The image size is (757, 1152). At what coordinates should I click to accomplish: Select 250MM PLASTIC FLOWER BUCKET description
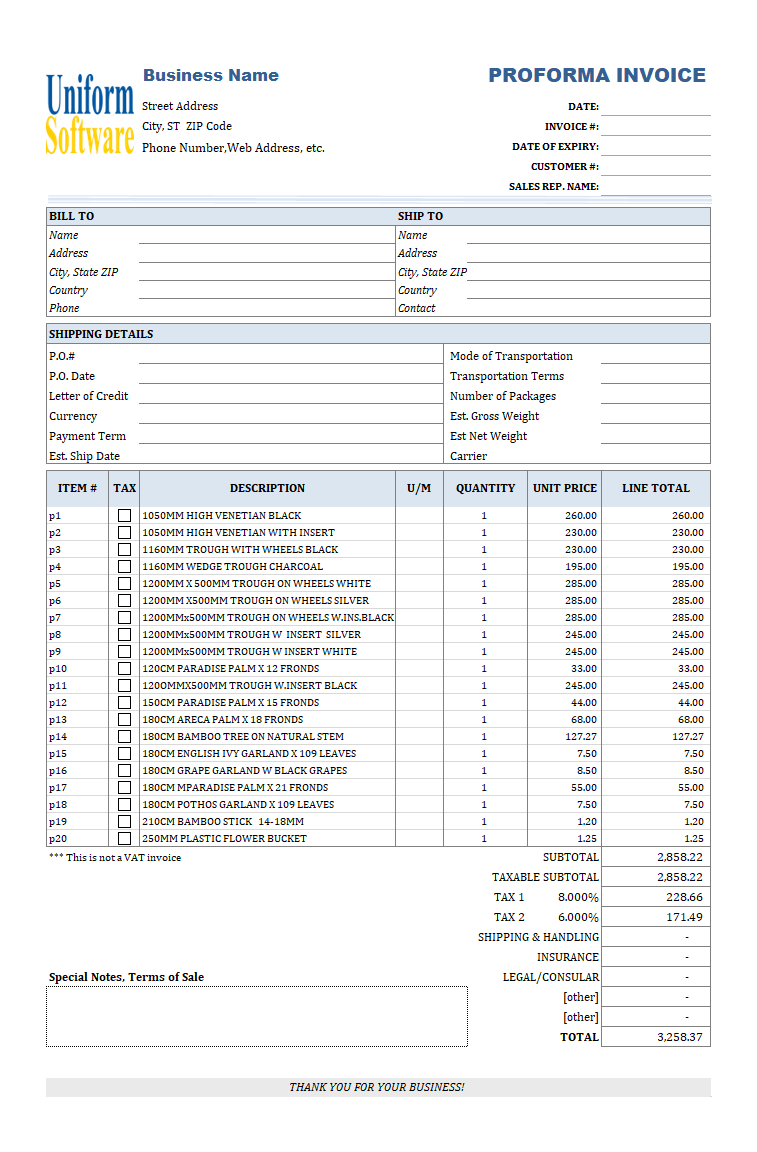tap(224, 839)
